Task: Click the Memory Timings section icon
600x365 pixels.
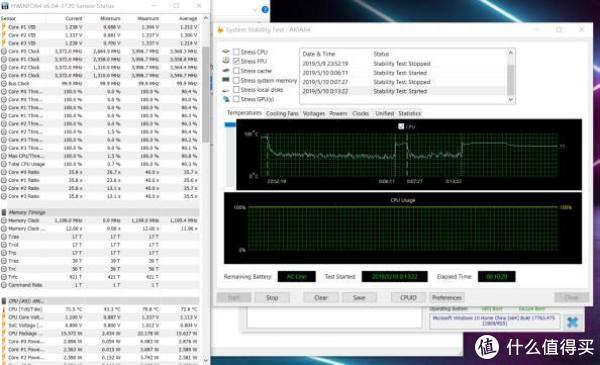Action: pyautogui.click(x=4, y=212)
